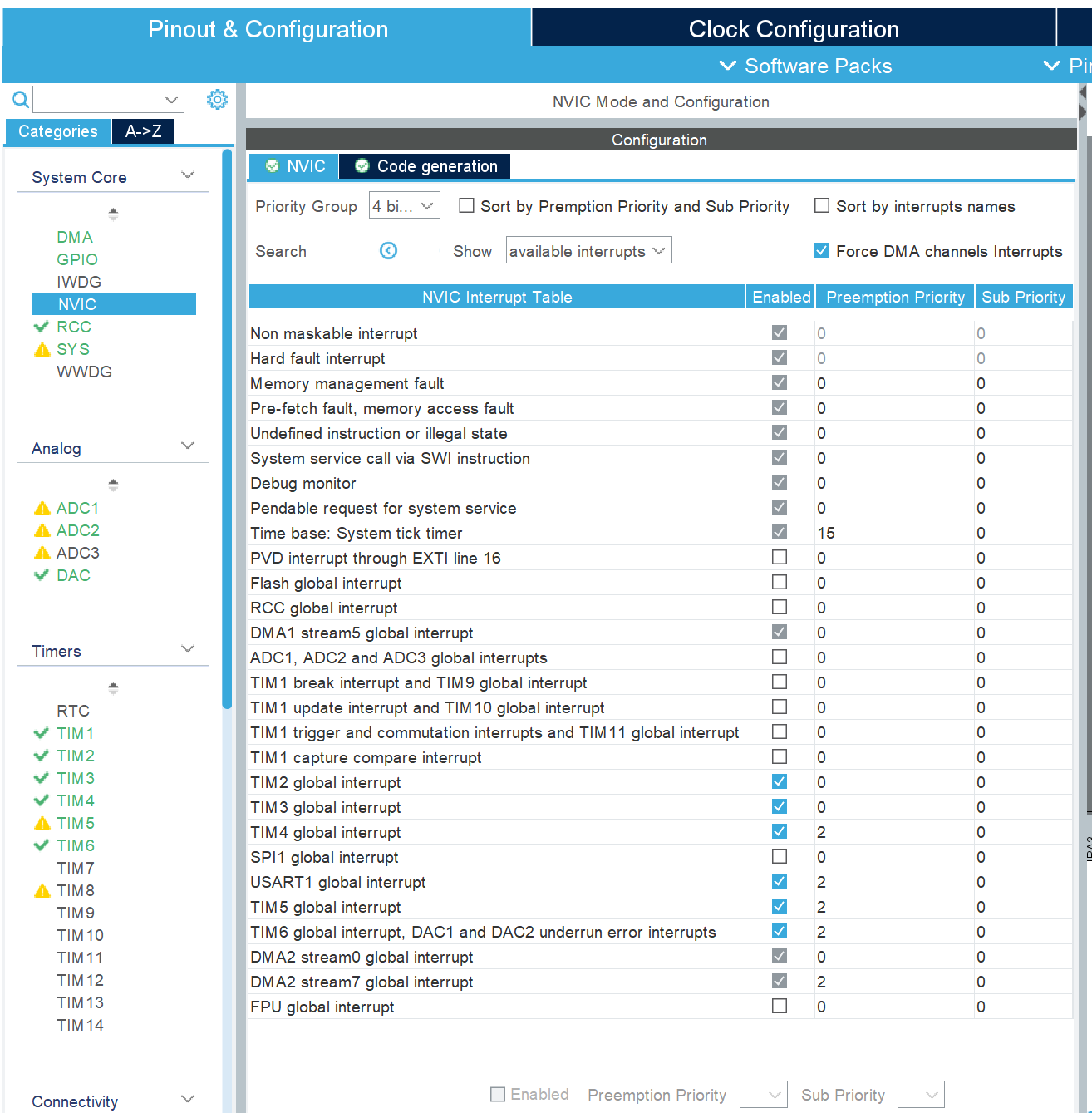Click the magnifier search icon

click(x=20, y=99)
